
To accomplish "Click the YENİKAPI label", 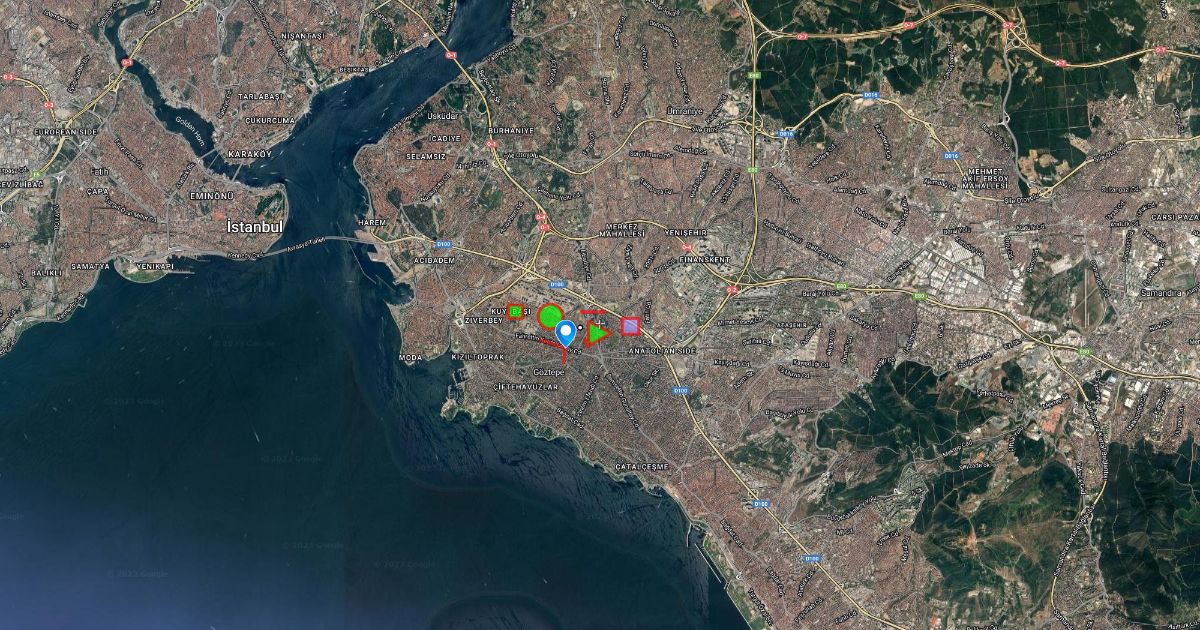I will tap(154, 267).
